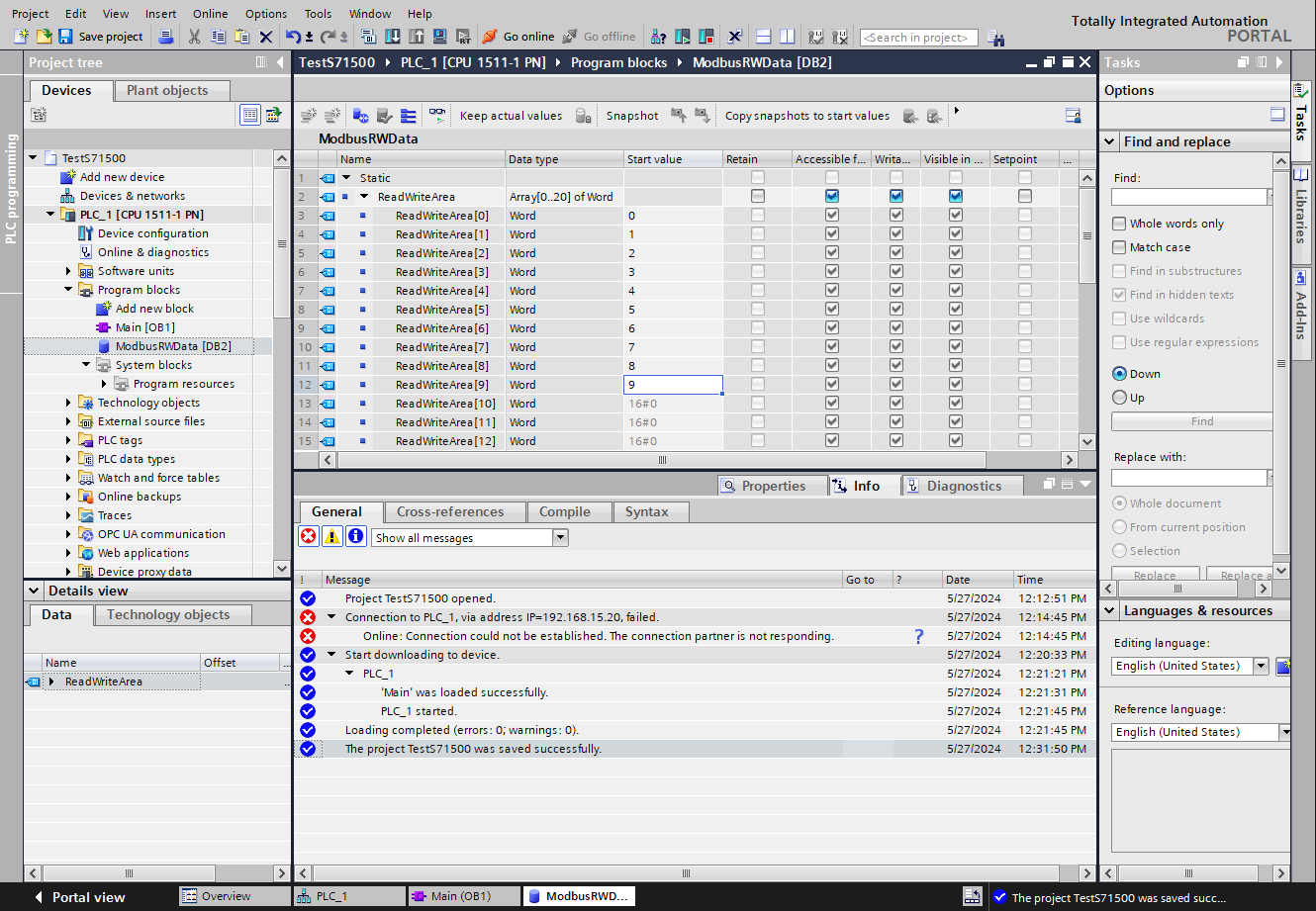Image resolution: width=1316 pixels, height=911 pixels.
Task: Select the Up search direction radio button
Action: (x=1120, y=398)
